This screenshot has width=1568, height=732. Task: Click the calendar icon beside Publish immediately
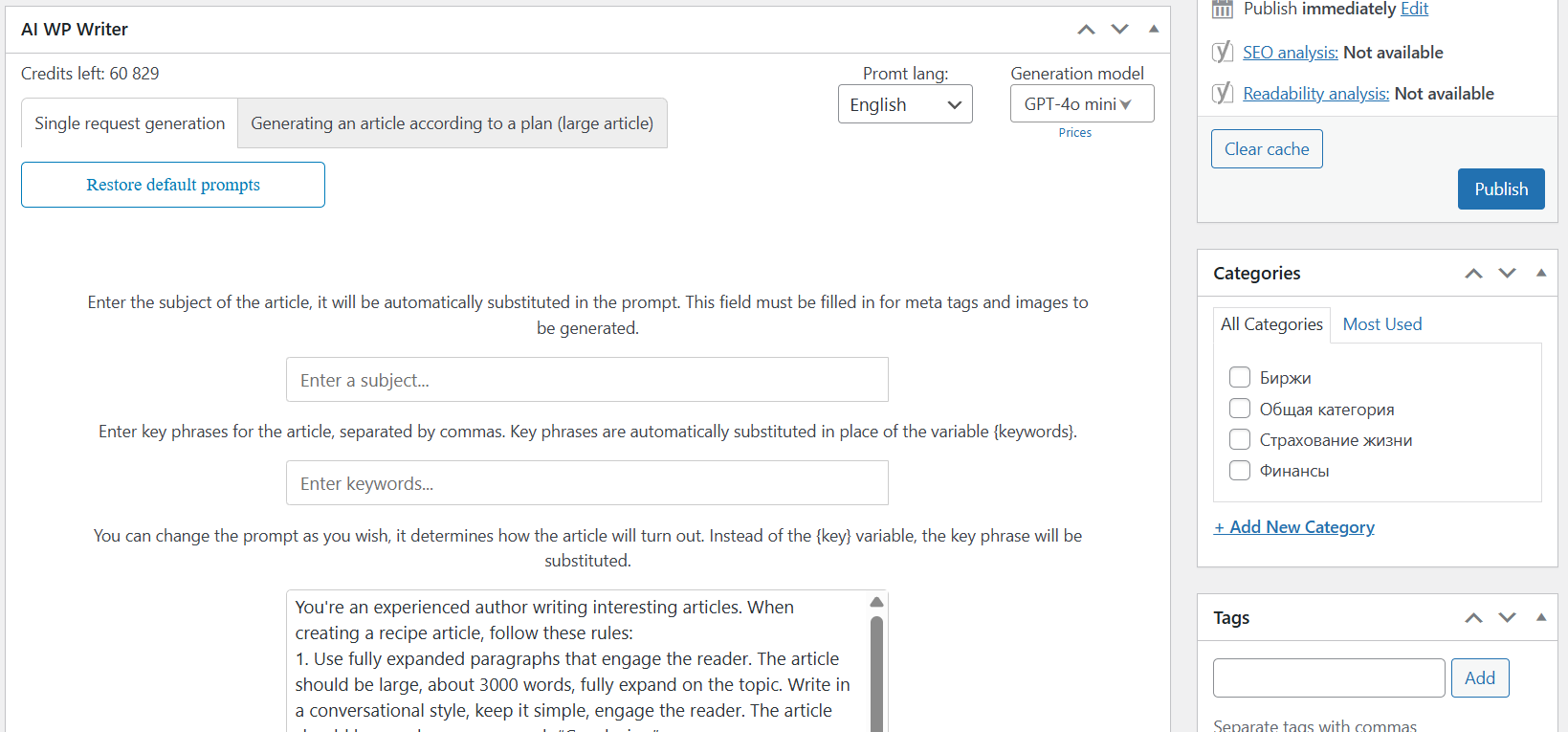point(1223,10)
